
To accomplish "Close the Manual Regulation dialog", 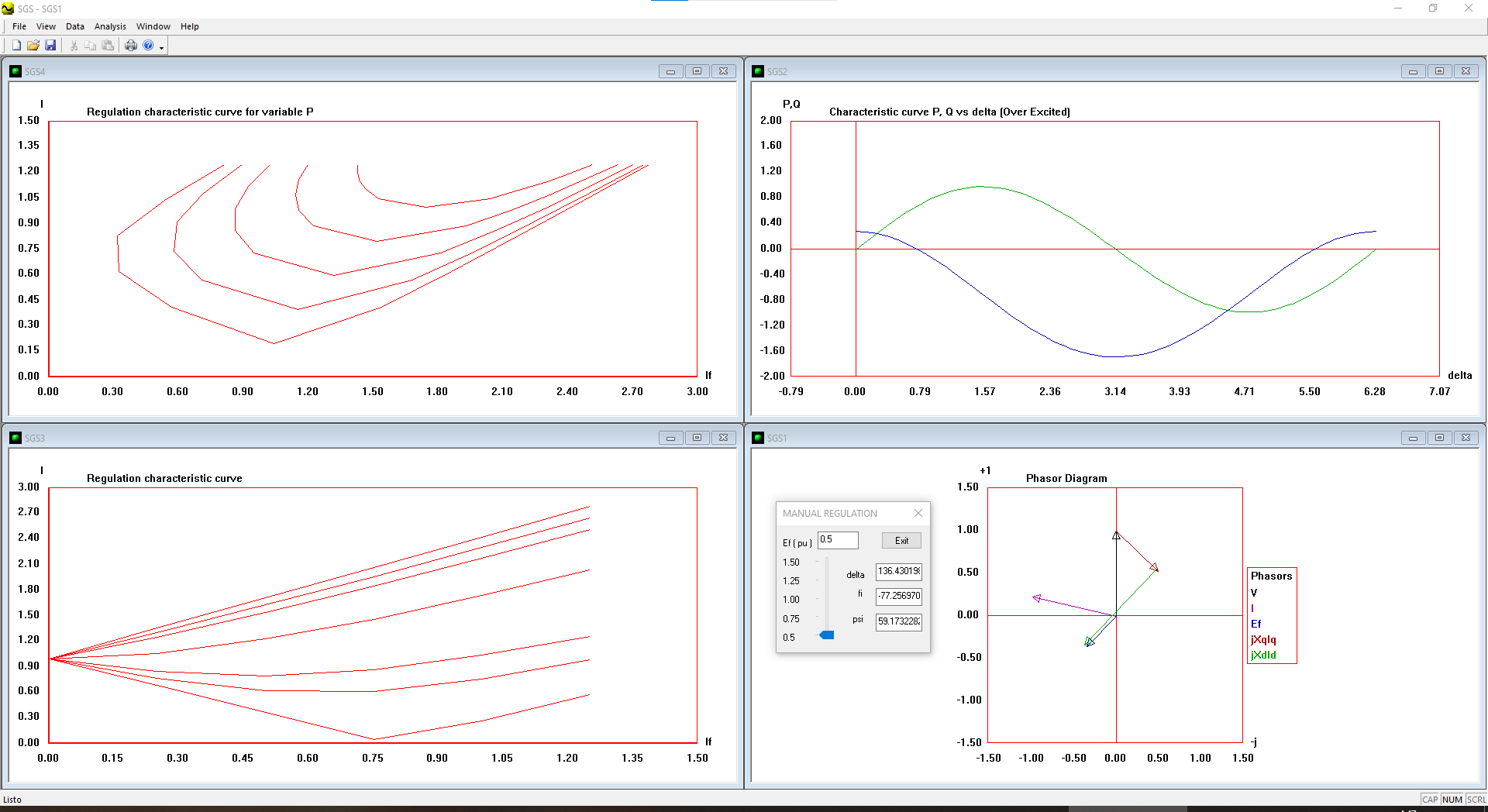I will 918,513.
